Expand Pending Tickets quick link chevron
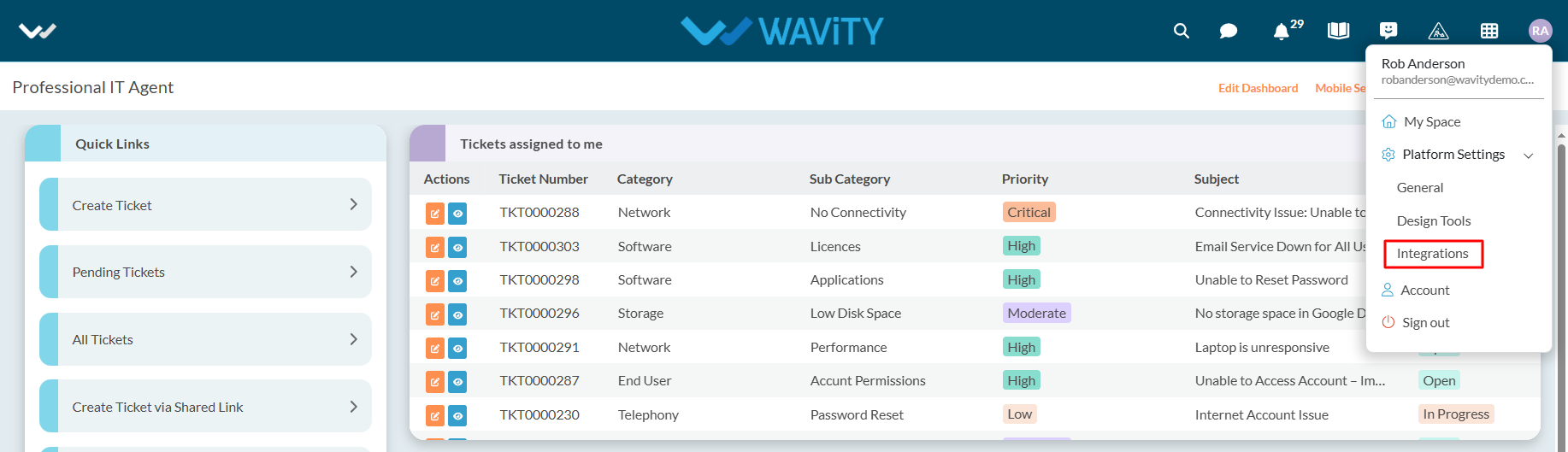The image size is (1568, 452). (x=354, y=272)
